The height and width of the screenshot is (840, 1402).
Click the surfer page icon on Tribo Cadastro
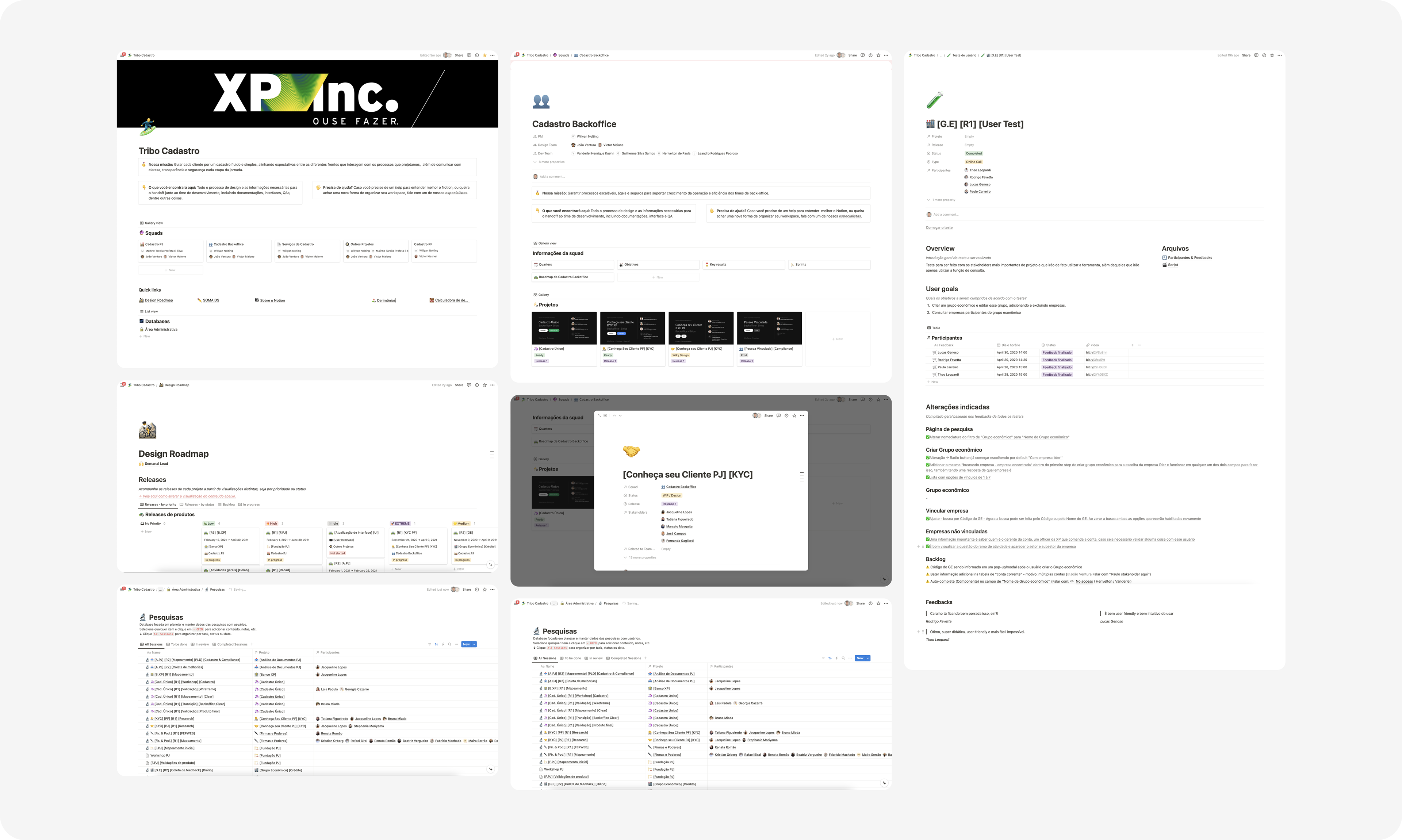[147, 127]
